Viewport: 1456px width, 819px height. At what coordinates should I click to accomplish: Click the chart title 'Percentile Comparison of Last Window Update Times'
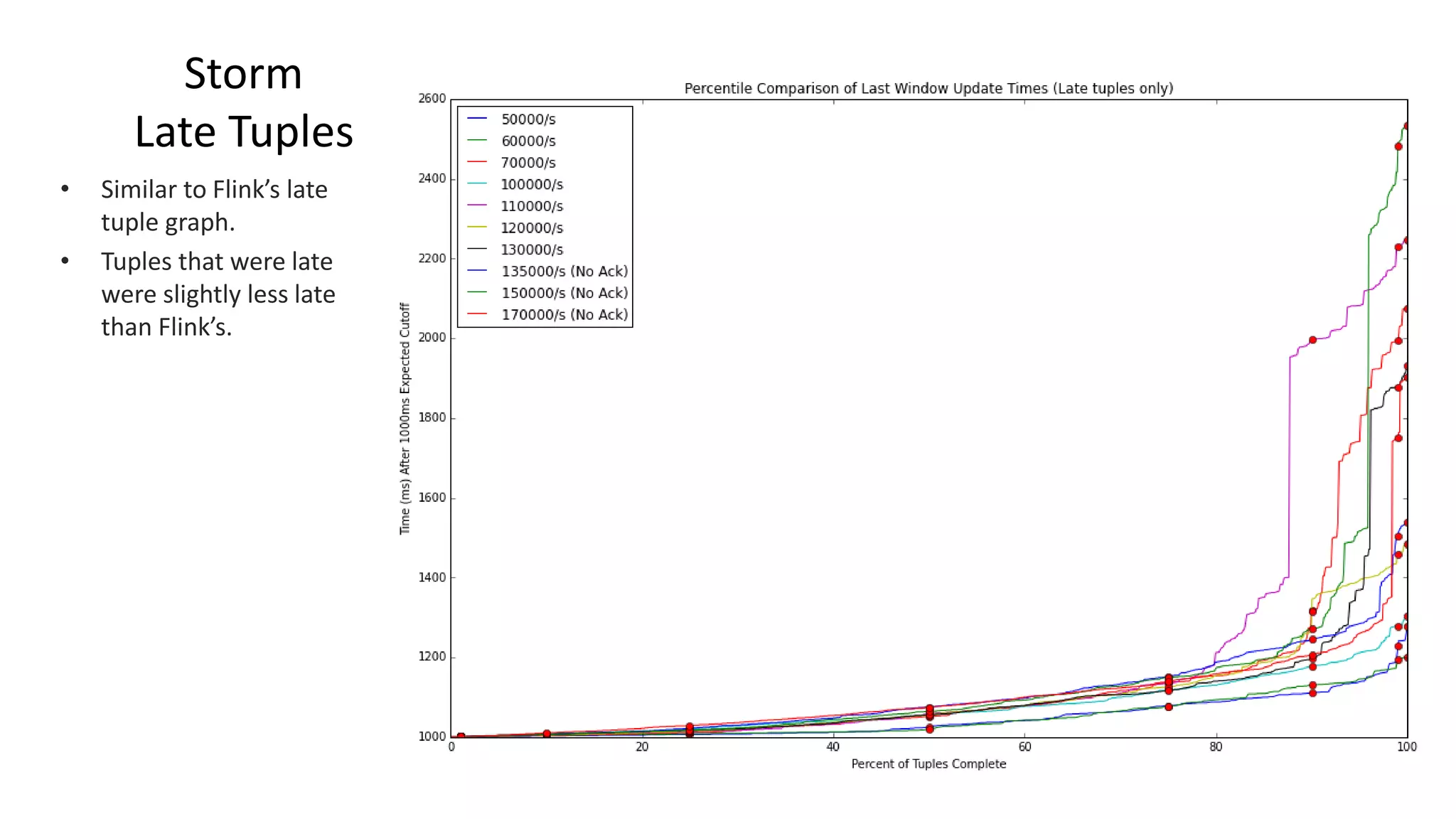click(x=928, y=88)
